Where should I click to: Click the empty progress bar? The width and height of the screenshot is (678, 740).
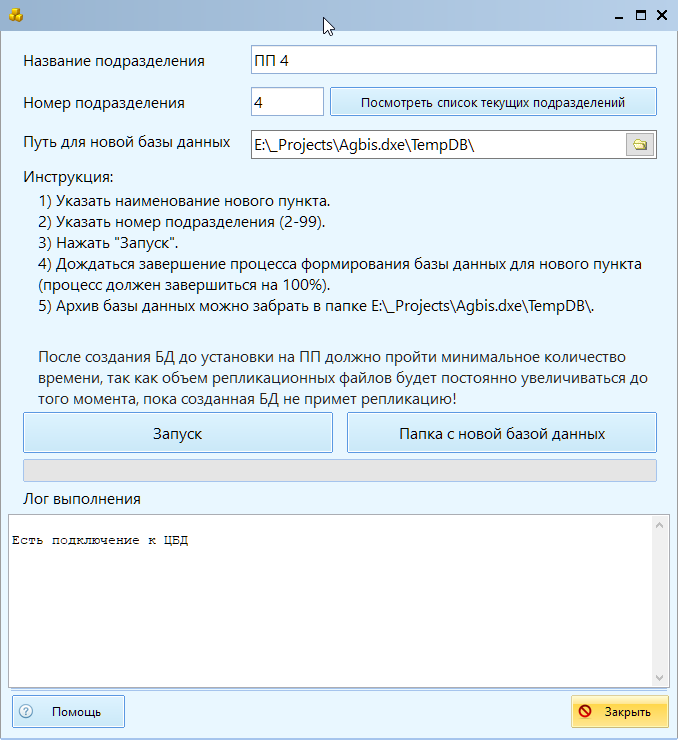pyautogui.click(x=340, y=471)
